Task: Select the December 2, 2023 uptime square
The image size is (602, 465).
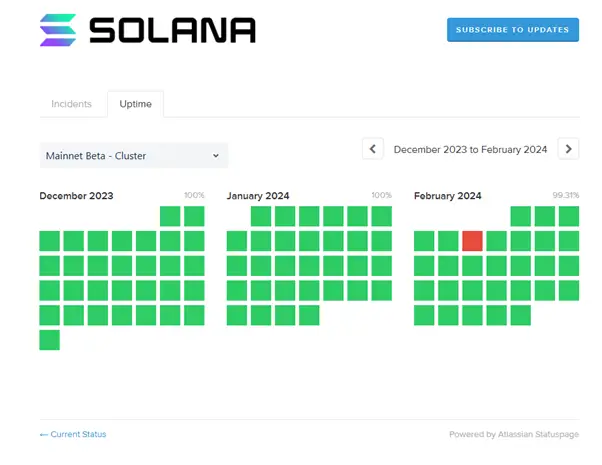Action: [x=194, y=216]
